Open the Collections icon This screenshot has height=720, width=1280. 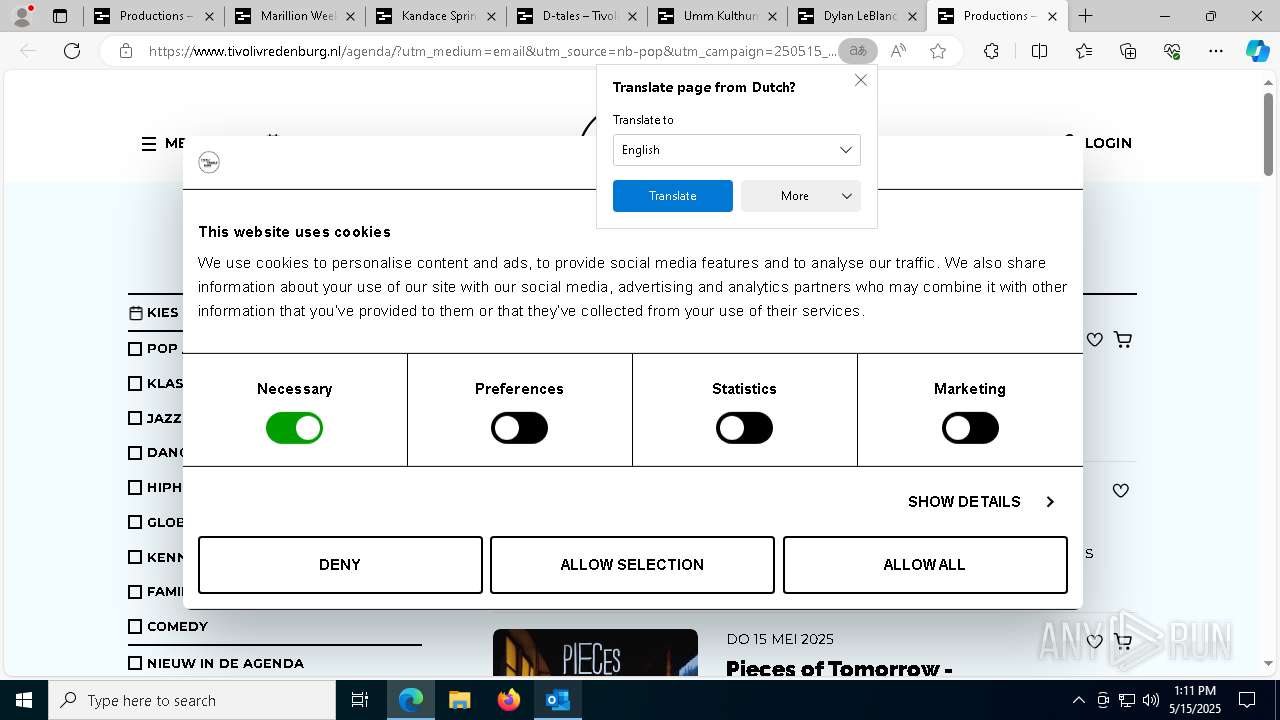[x=1128, y=51]
